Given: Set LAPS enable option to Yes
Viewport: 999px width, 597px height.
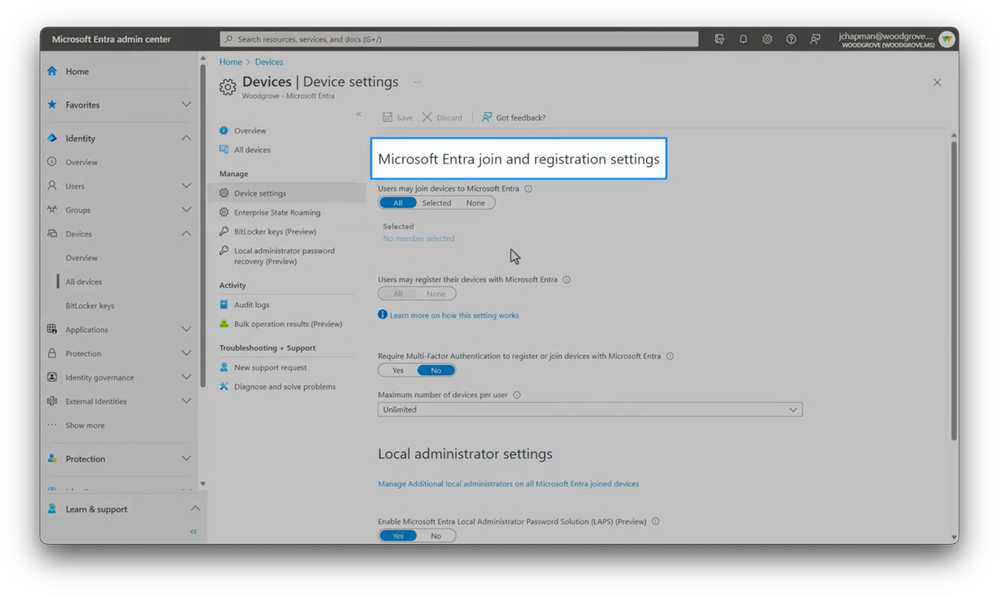Looking at the screenshot, I should click(398, 536).
